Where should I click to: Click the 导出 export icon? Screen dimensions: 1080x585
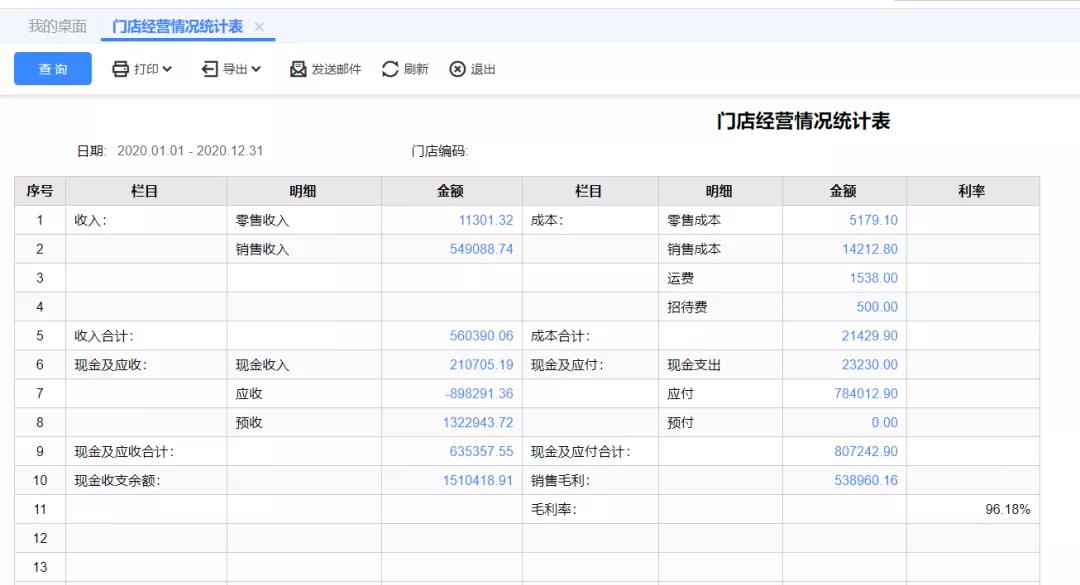pos(209,69)
